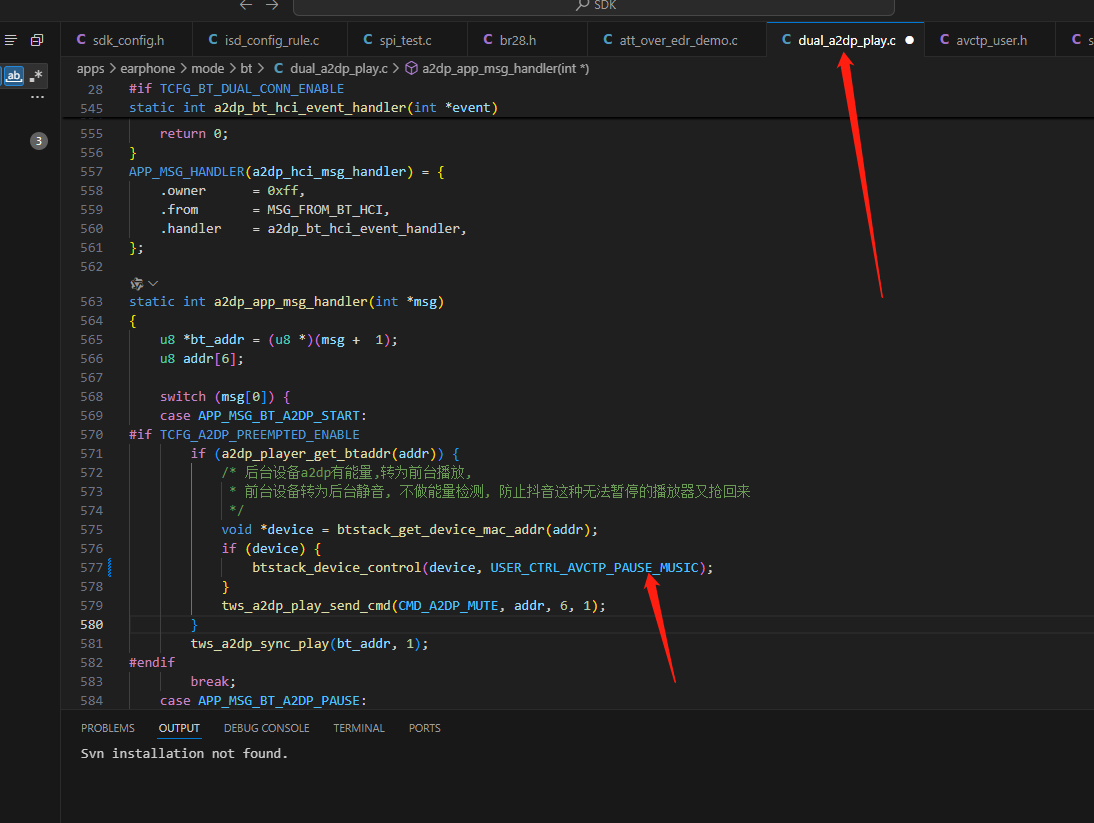Viewport: 1094px width, 823px height.
Task: Open the DEBUG CONSOLE panel tab
Action: click(x=267, y=728)
